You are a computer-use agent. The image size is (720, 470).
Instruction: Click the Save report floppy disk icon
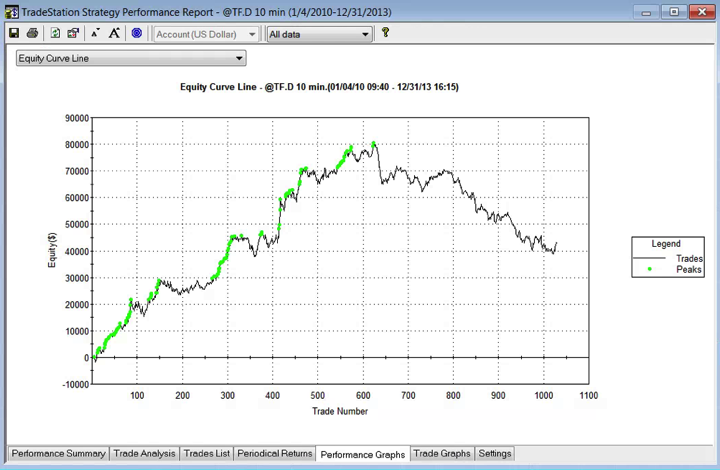pos(14,33)
